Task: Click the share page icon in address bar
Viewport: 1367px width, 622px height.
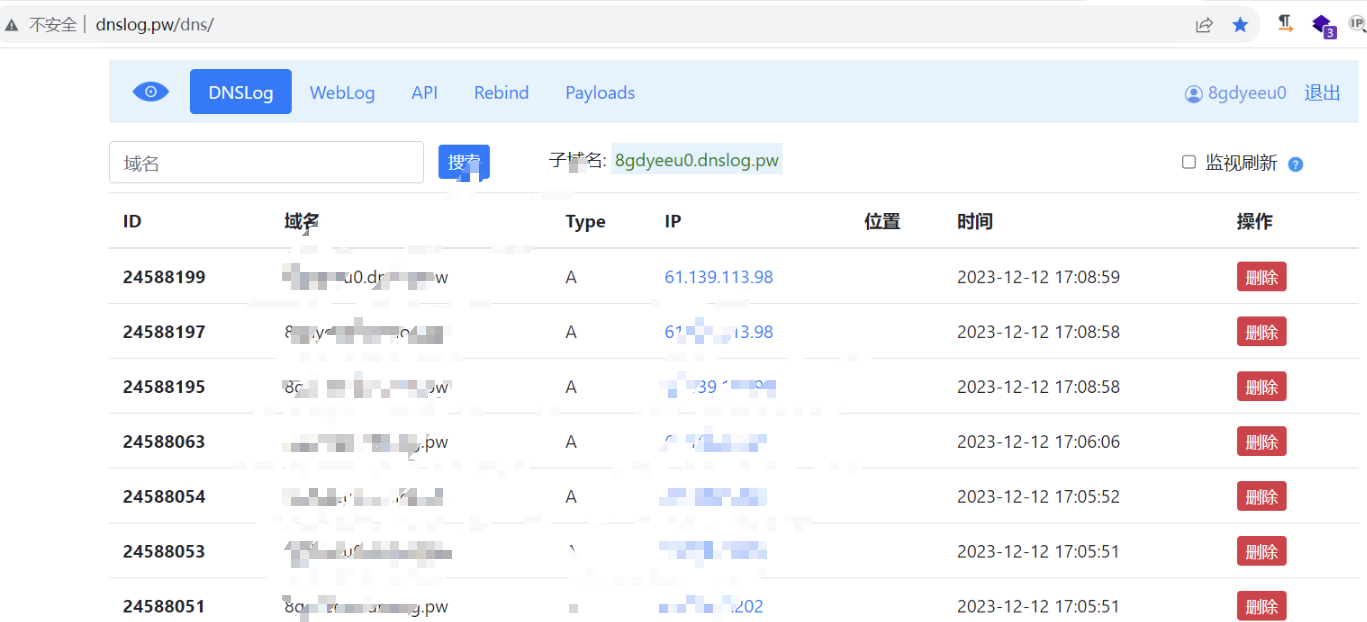Action: [x=1204, y=25]
